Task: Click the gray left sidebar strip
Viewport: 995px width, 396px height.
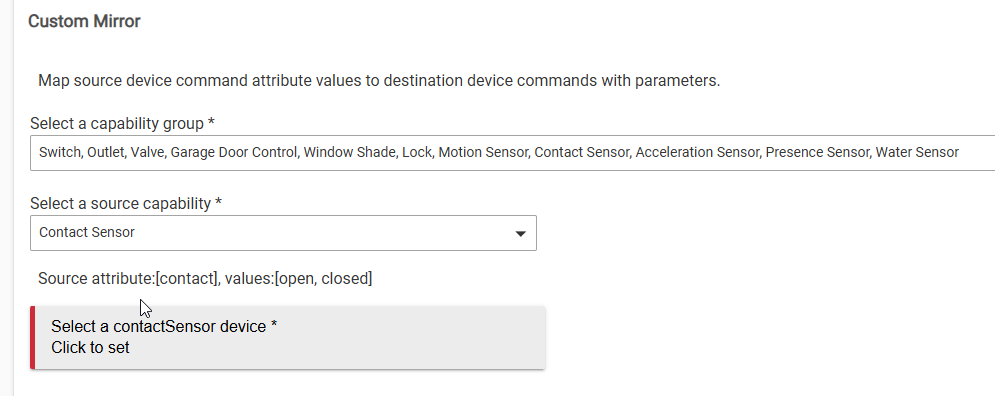Action: click(7, 198)
